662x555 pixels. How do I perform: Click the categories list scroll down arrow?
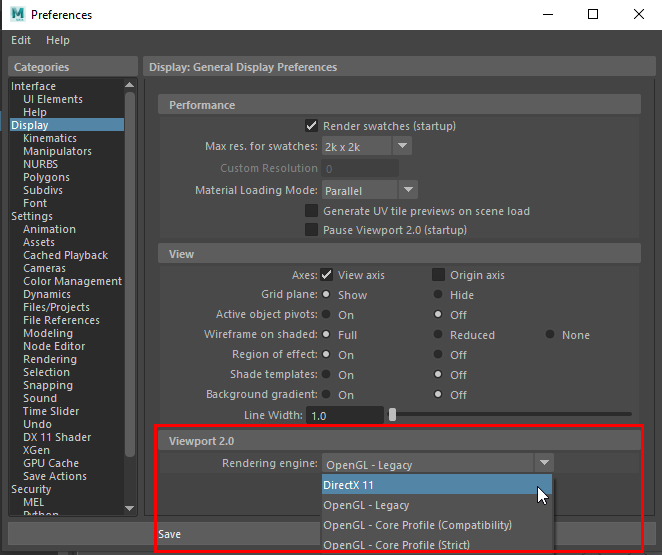(x=130, y=508)
